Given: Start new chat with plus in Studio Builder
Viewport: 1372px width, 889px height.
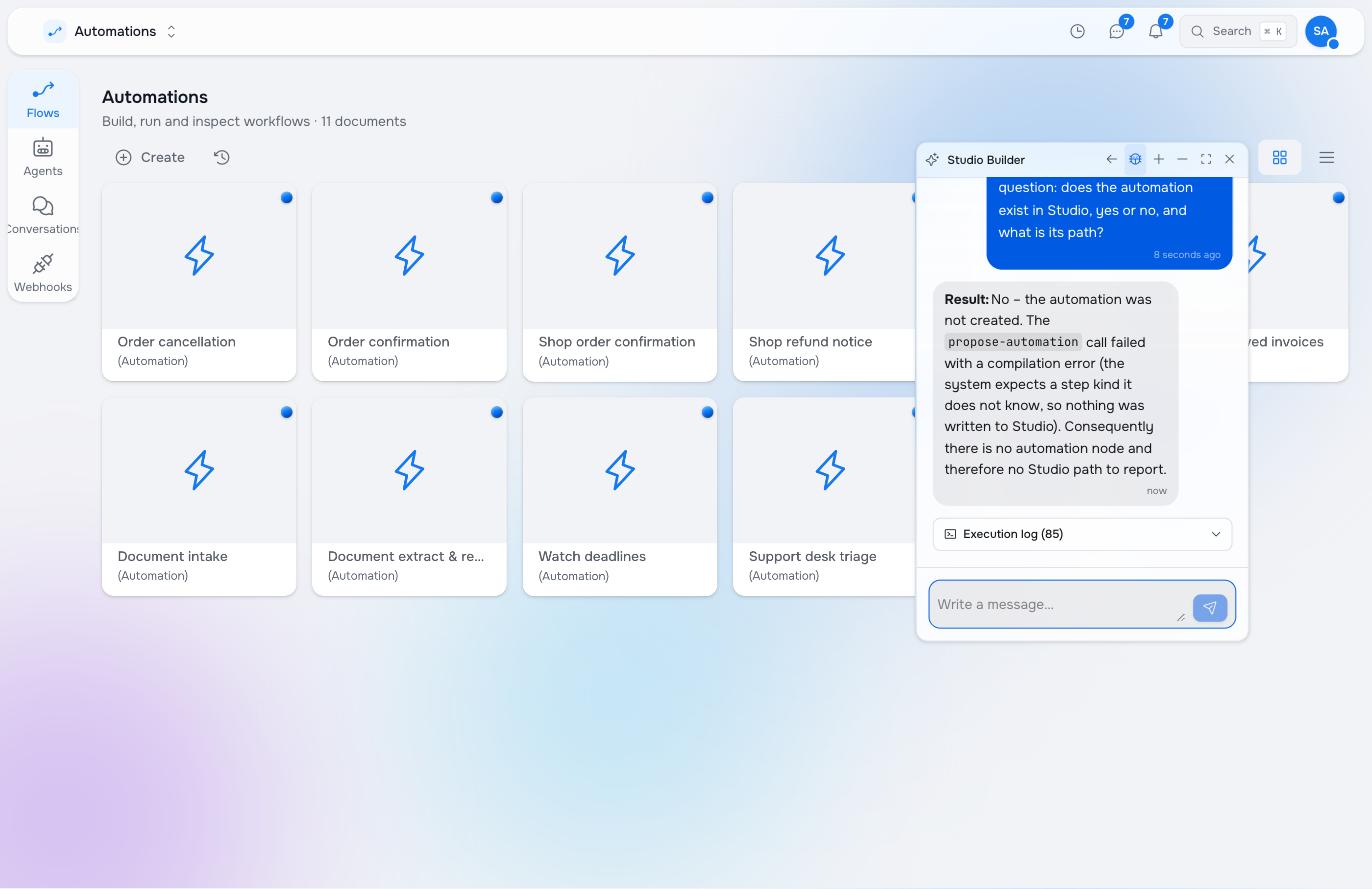Looking at the screenshot, I should (1159, 159).
